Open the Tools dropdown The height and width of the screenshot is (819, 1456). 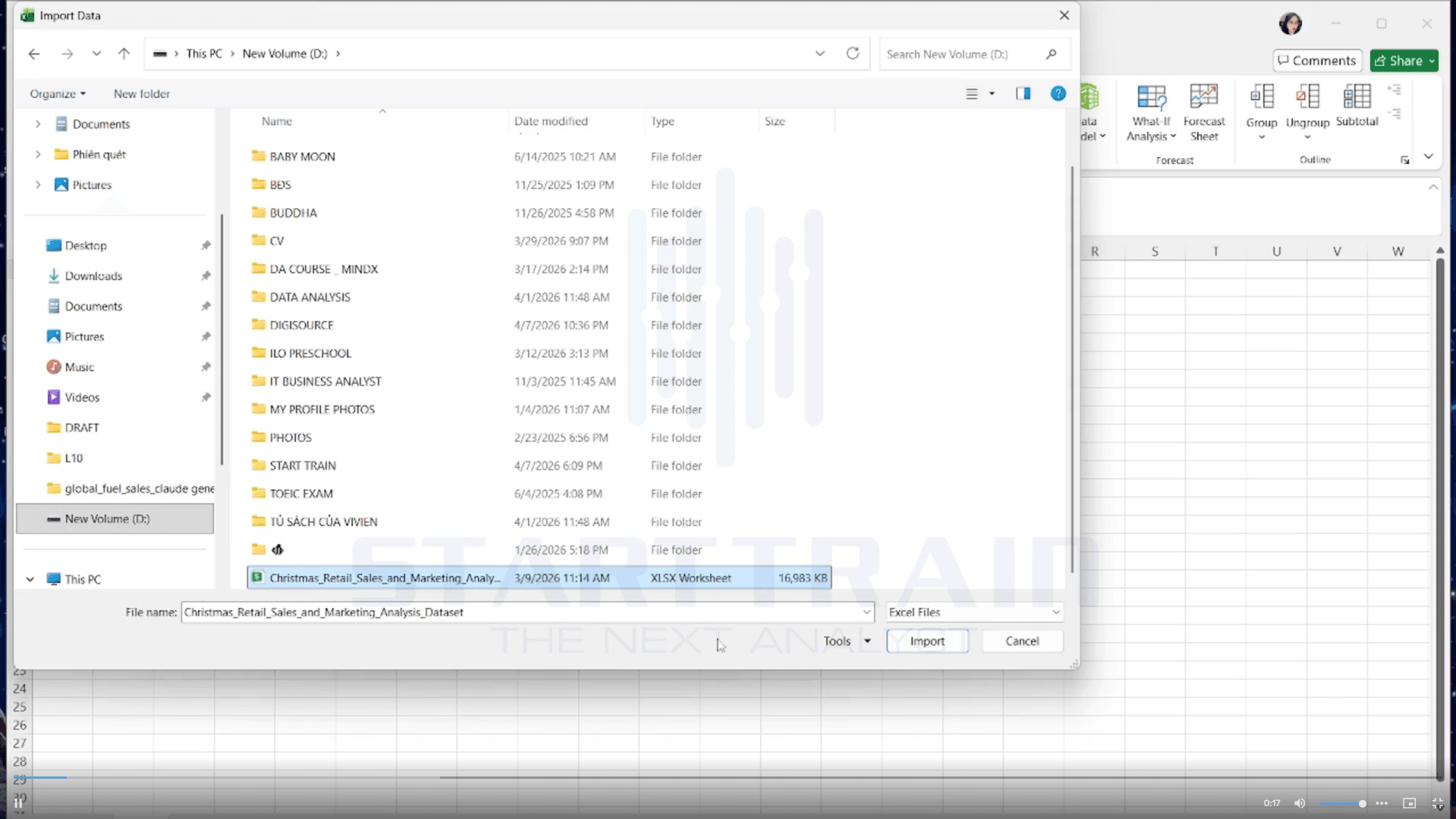tap(847, 641)
